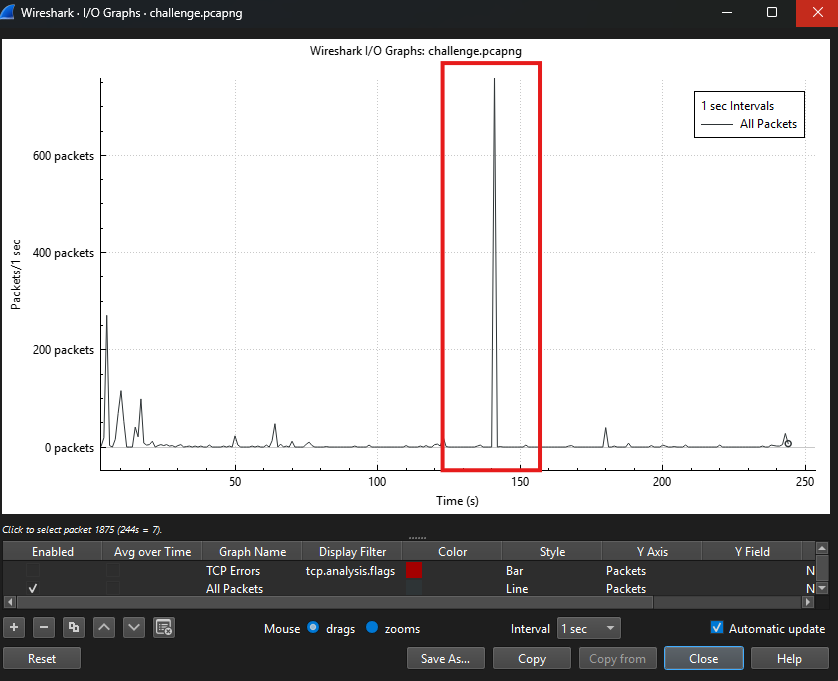Select the Mouse zooms radio button
This screenshot has width=838, height=681.
tap(372, 627)
